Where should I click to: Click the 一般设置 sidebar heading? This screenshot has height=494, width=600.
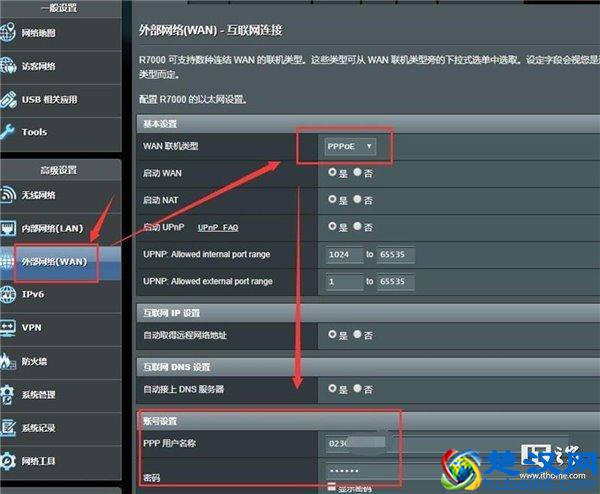(59, 7)
